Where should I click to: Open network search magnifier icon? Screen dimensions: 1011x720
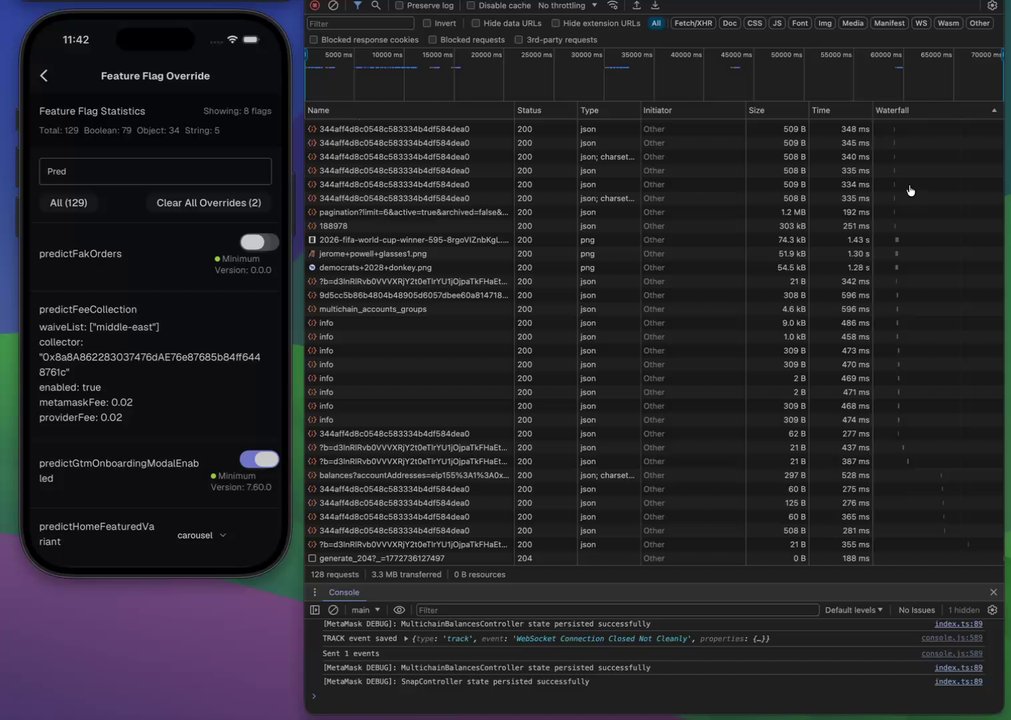coord(376,5)
